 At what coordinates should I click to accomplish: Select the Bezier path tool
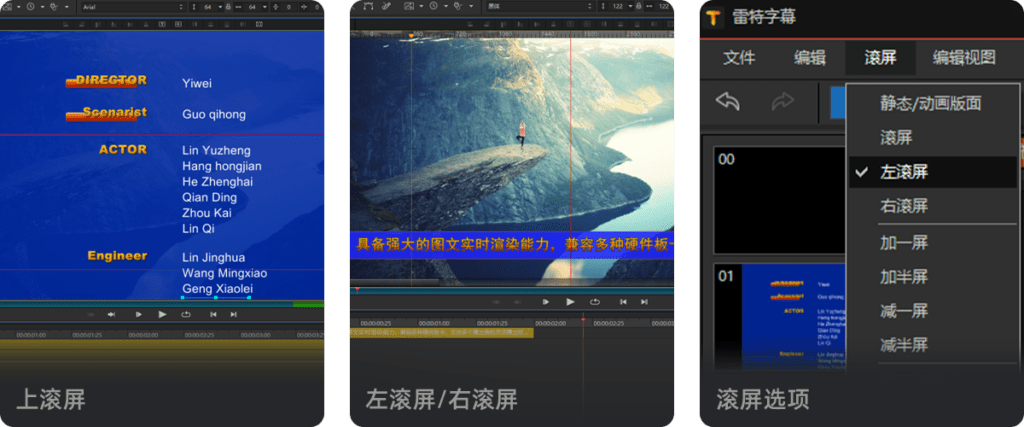368,7
